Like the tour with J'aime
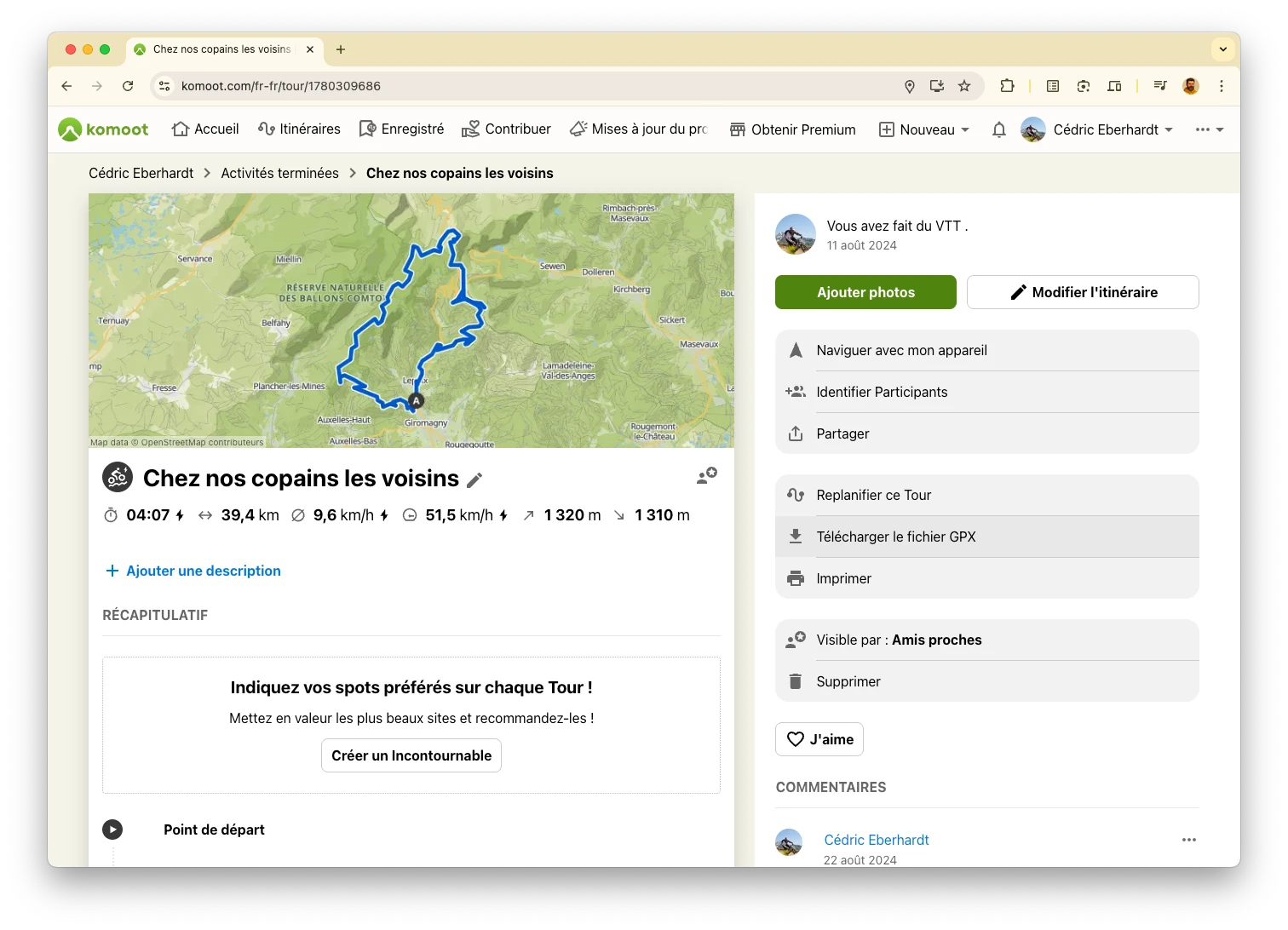This screenshot has height=930, width=1288. pos(819,739)
